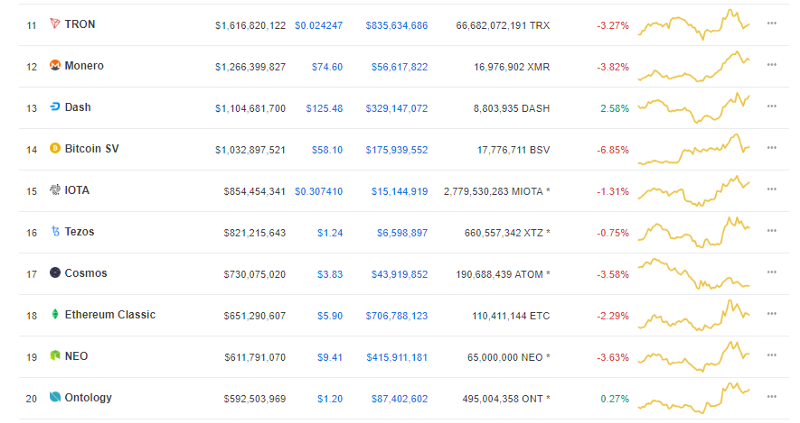Click Ontology volume $87,402,602
800x423 pixels.
click(399, 399)
